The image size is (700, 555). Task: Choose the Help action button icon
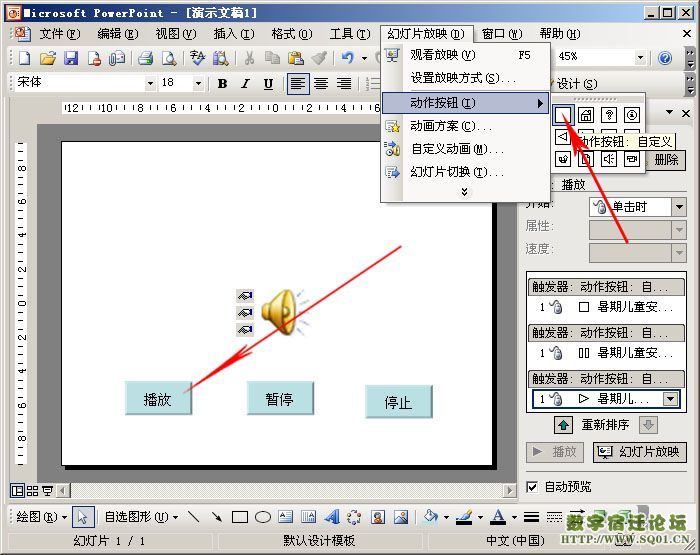(x=609, y=115)
